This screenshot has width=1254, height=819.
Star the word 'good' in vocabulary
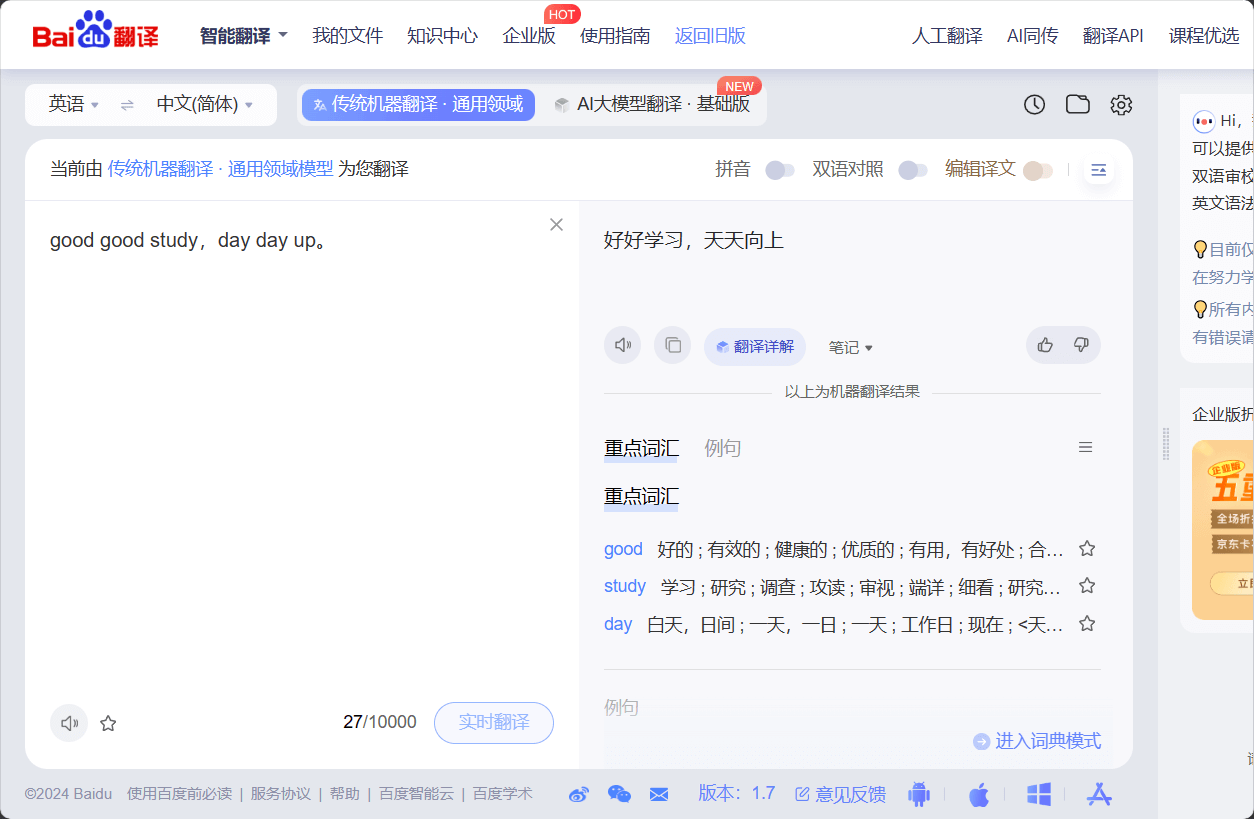(x=1087, y=549)
